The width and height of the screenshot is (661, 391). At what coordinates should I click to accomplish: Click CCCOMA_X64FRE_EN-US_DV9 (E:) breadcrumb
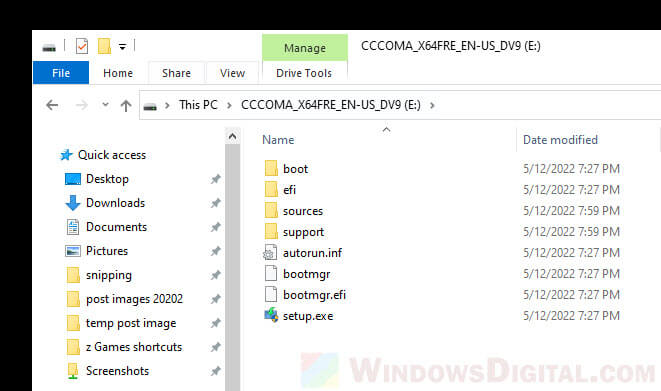tap(331, 105)
